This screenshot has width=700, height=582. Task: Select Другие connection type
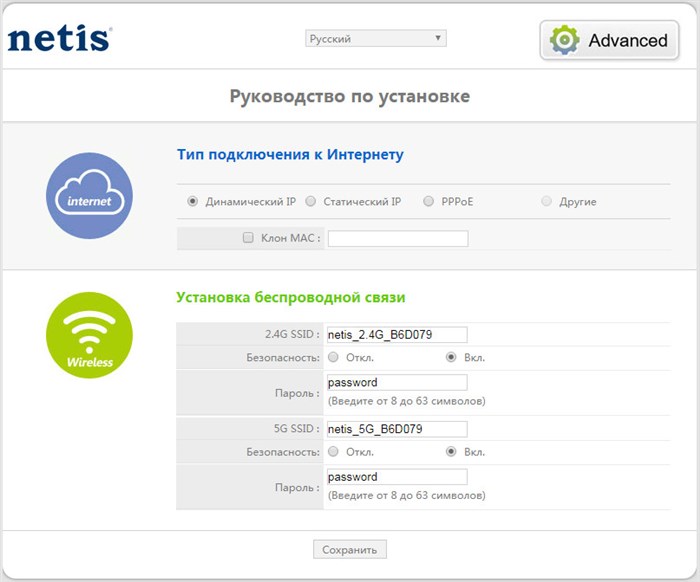click(546, 201)
